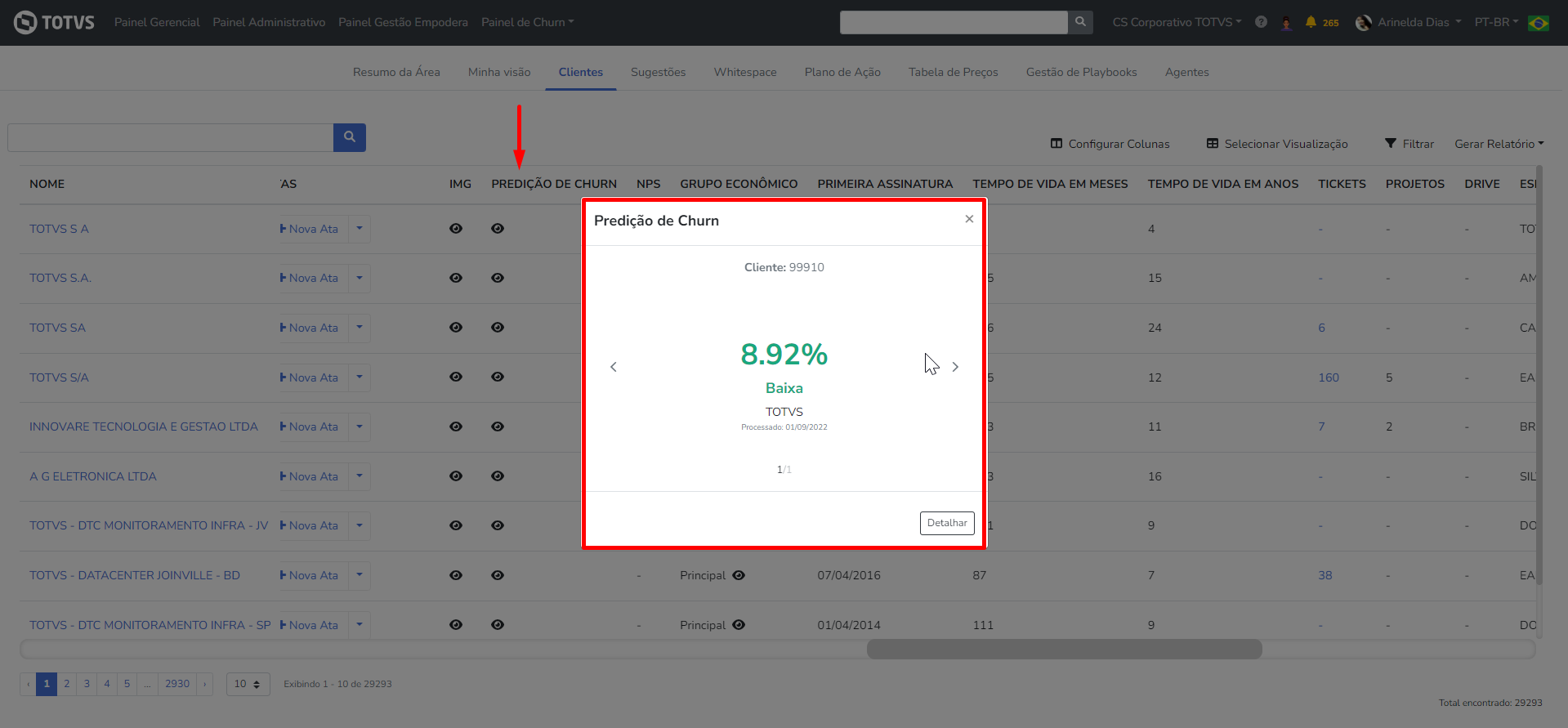The image size is (1568, 728).
Task: Change rows per page selector
Action: (248, 684)
